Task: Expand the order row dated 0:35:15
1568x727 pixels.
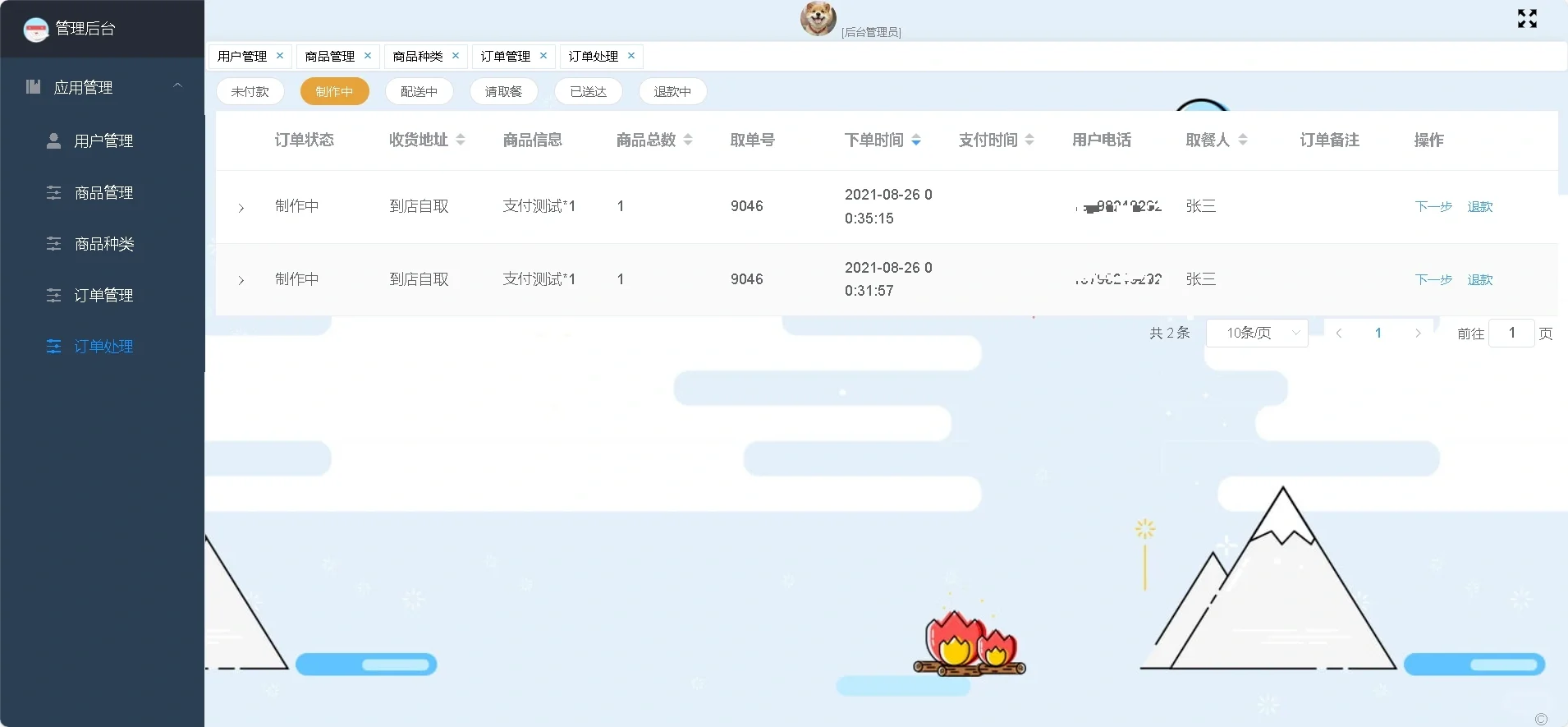Action: coord(241,208)
